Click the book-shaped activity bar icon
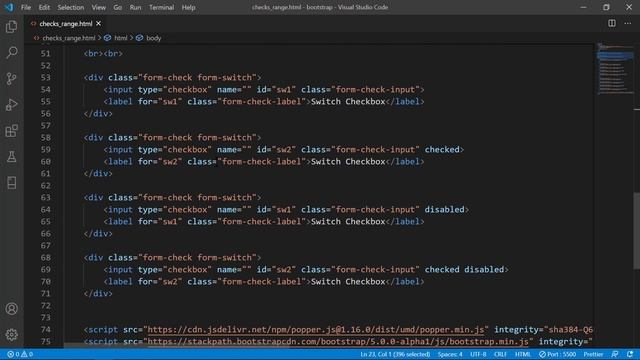Image resolution: width=640 pixels, height=360 pixels. coord(11,183)
